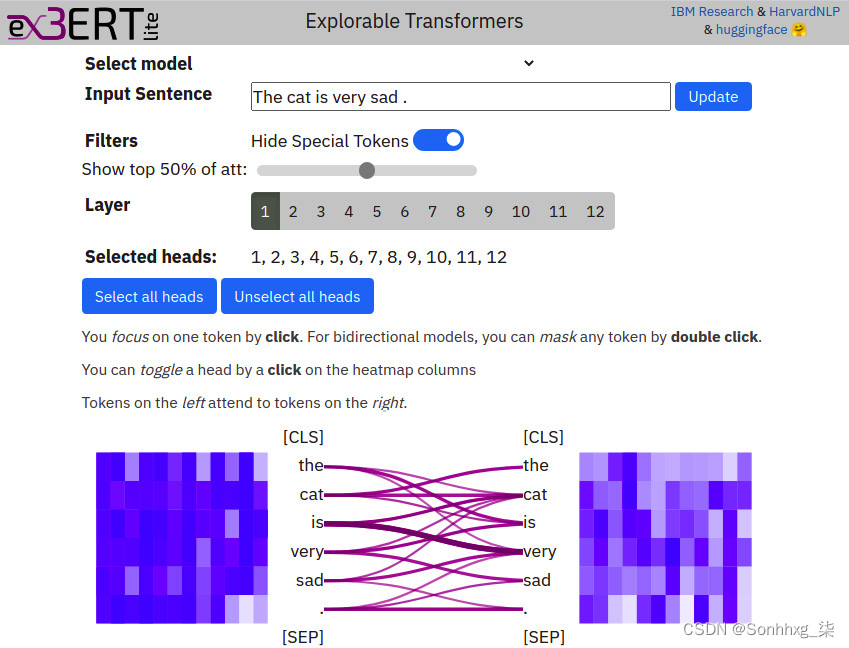
Task: Open the IBM Research link
Action: (711, 11)
